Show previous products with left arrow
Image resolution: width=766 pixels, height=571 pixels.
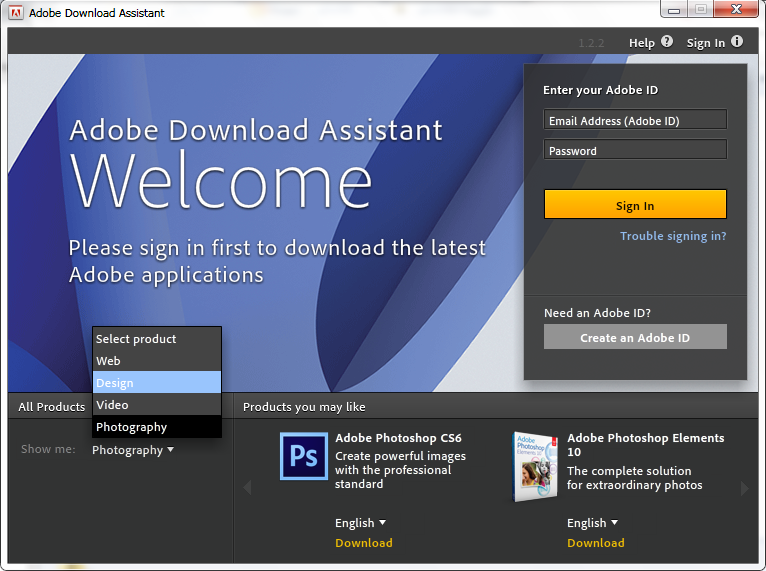click(x=247, y=487)
